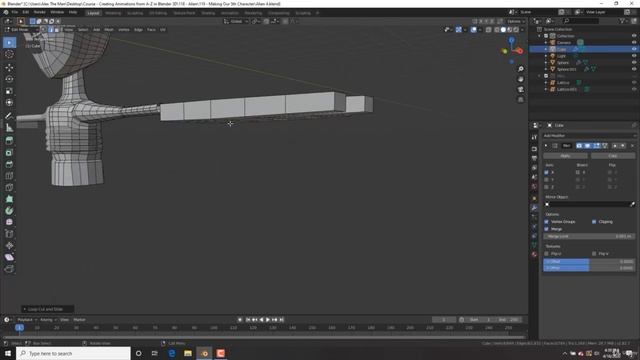Select the Edge Slide tool
Screen dimensions: 640x360
coord(9,234)
